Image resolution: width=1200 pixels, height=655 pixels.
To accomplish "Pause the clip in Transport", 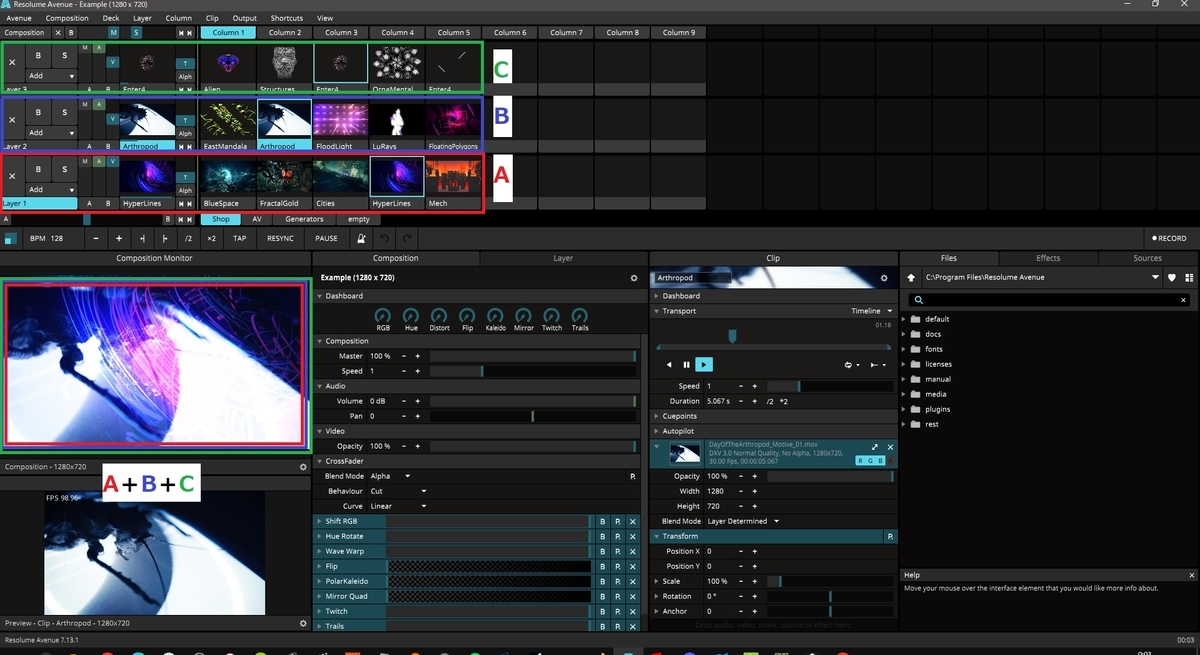I will pos(686,364).
